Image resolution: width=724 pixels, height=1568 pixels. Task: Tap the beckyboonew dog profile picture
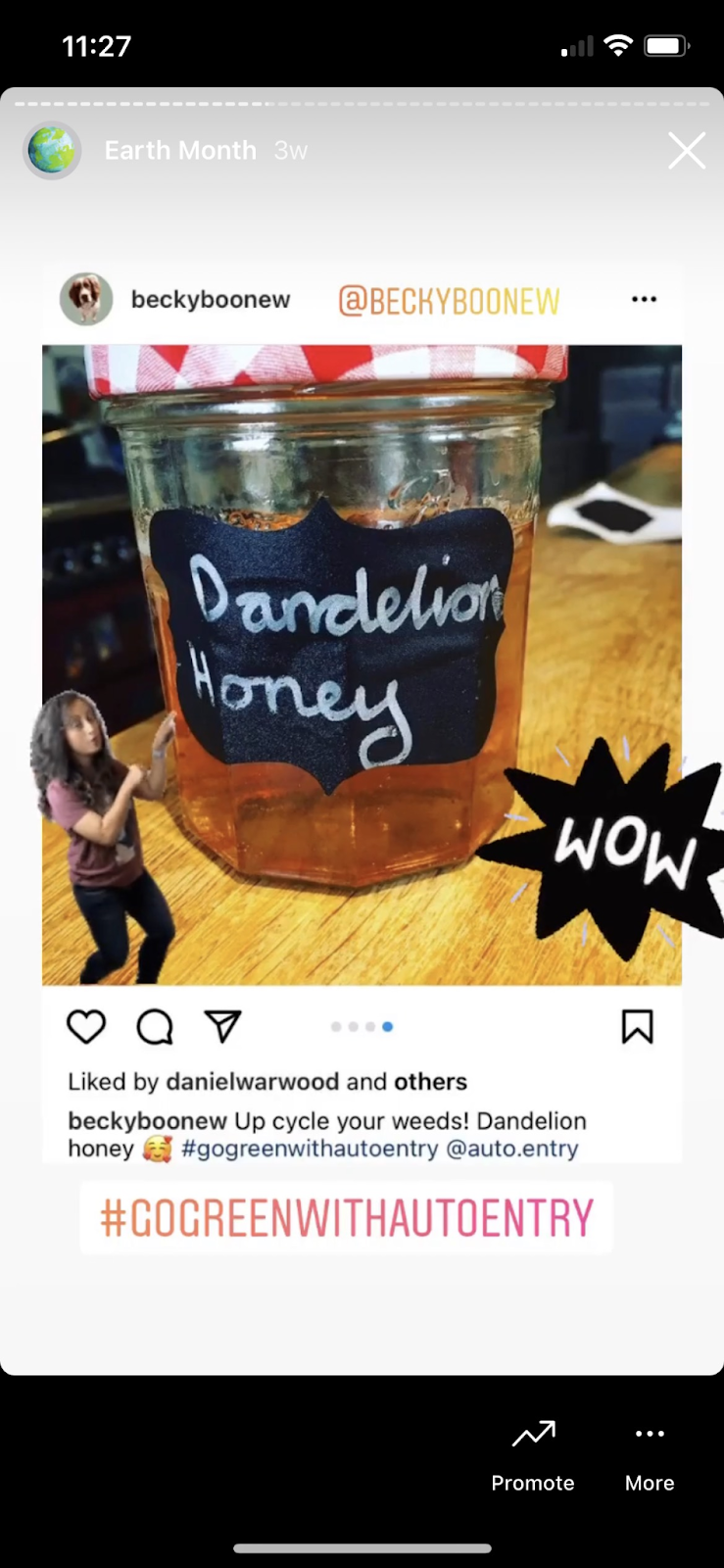[86, 299]
